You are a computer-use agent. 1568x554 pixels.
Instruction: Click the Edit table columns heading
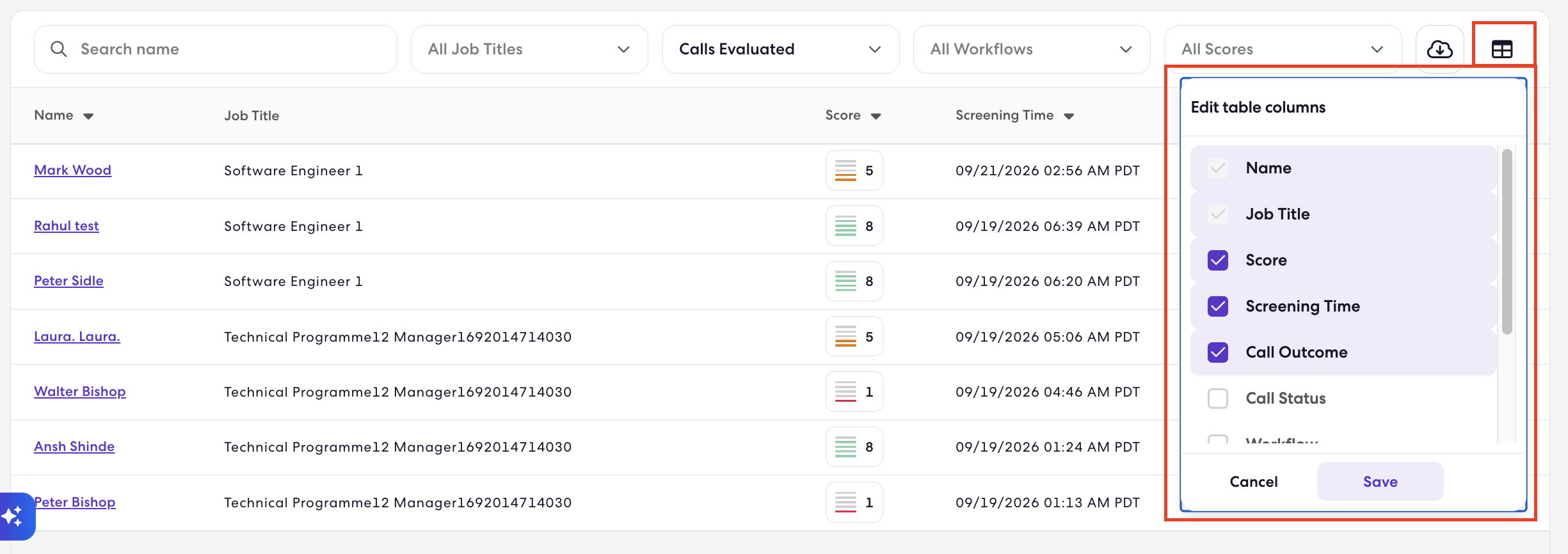(x=1258, y=107)
